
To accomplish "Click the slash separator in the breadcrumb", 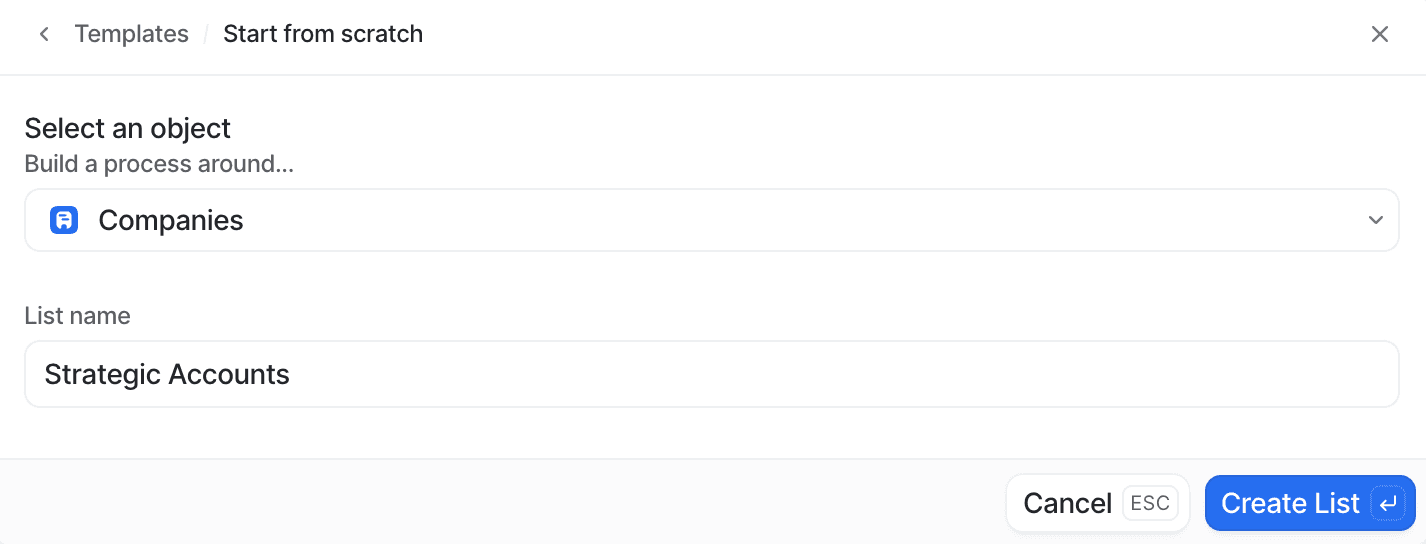I will [206, 34].
